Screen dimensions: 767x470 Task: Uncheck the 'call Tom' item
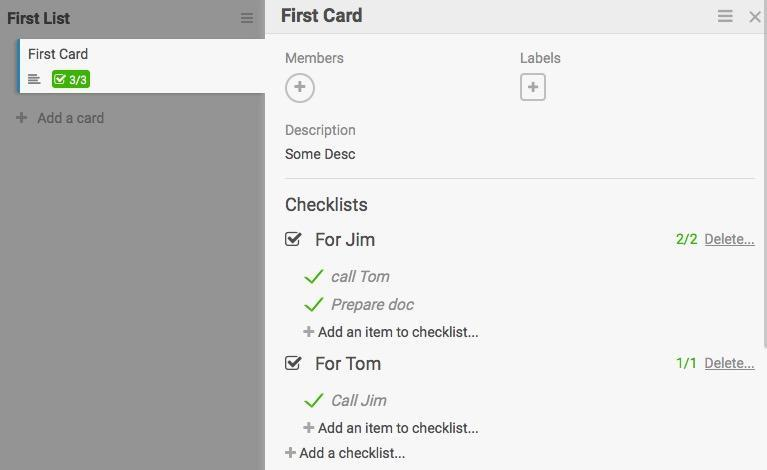click(313, 277)
